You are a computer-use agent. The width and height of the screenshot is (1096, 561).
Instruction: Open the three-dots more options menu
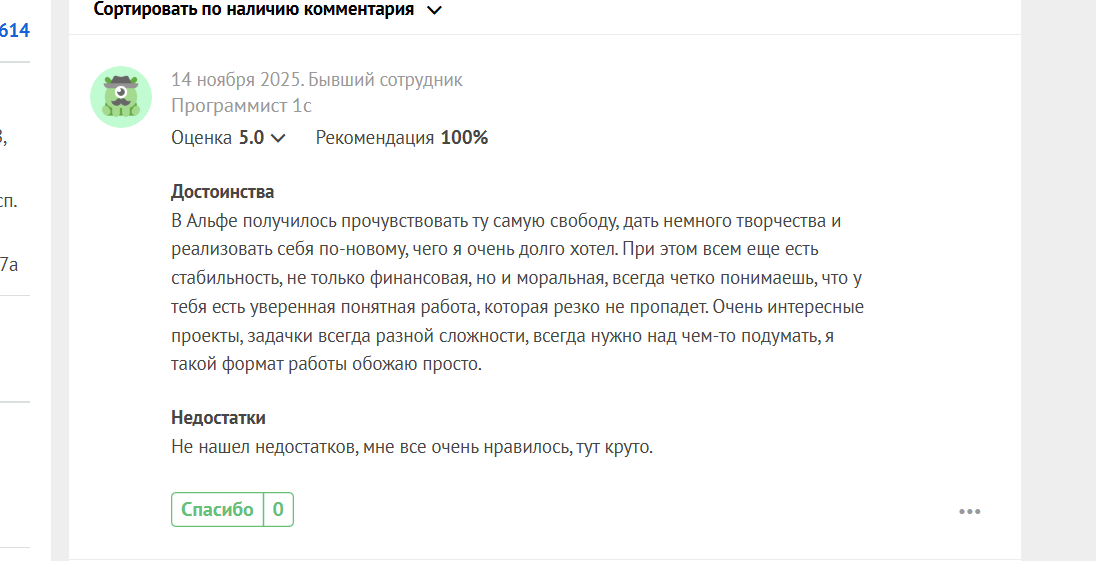point(969,511)
